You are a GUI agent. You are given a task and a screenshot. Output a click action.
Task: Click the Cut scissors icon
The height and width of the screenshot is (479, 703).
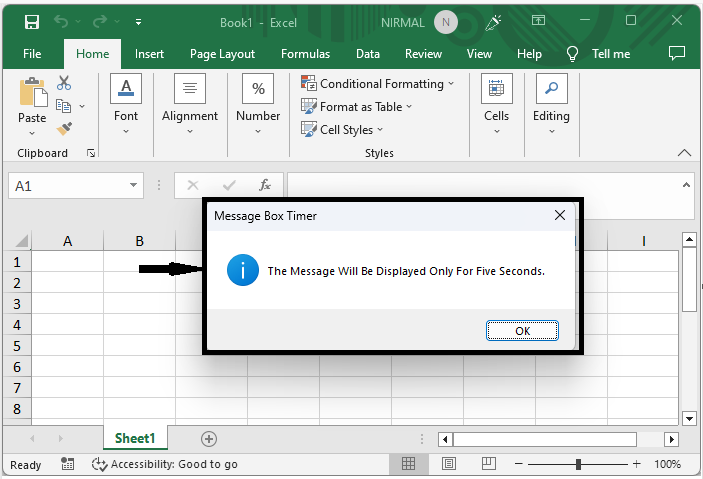pos(64,83)
